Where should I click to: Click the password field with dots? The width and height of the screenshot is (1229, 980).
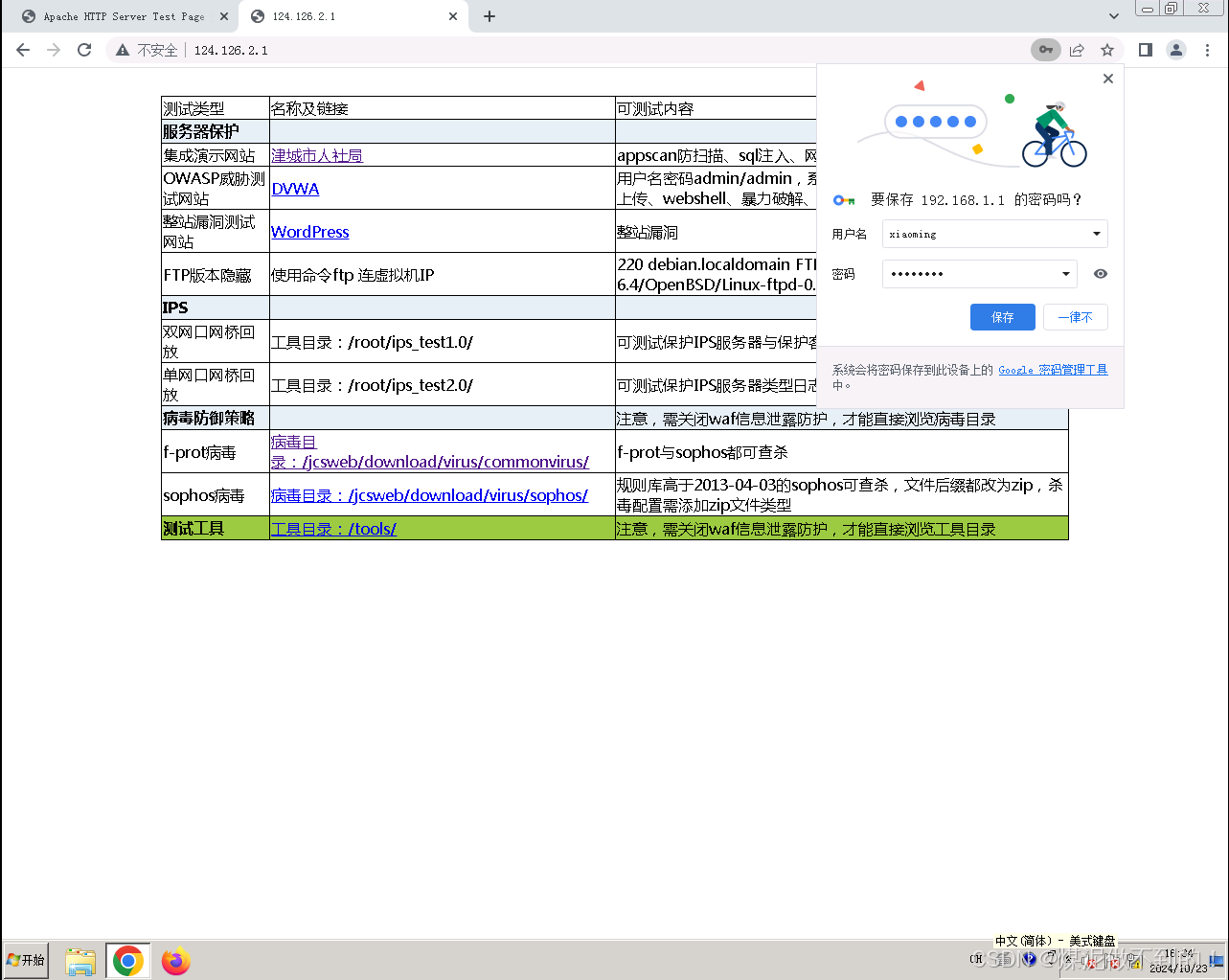click(x=979, y=274)
